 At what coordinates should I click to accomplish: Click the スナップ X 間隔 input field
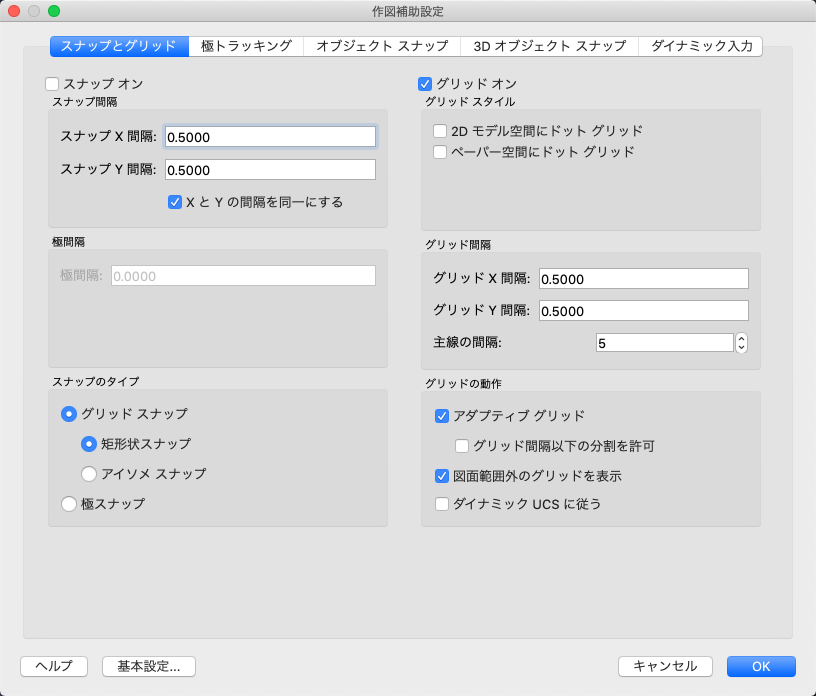pos(270,137)
